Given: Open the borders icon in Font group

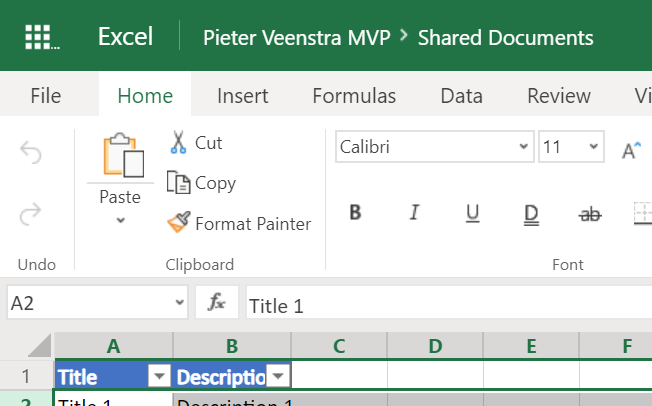Looking at the screenshot, I should point(643,213).
